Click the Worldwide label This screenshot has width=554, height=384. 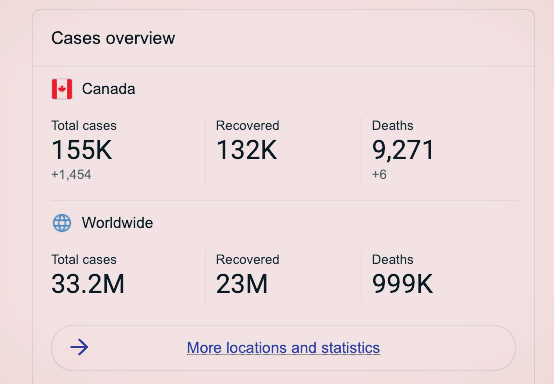click(x=117, y=223)
